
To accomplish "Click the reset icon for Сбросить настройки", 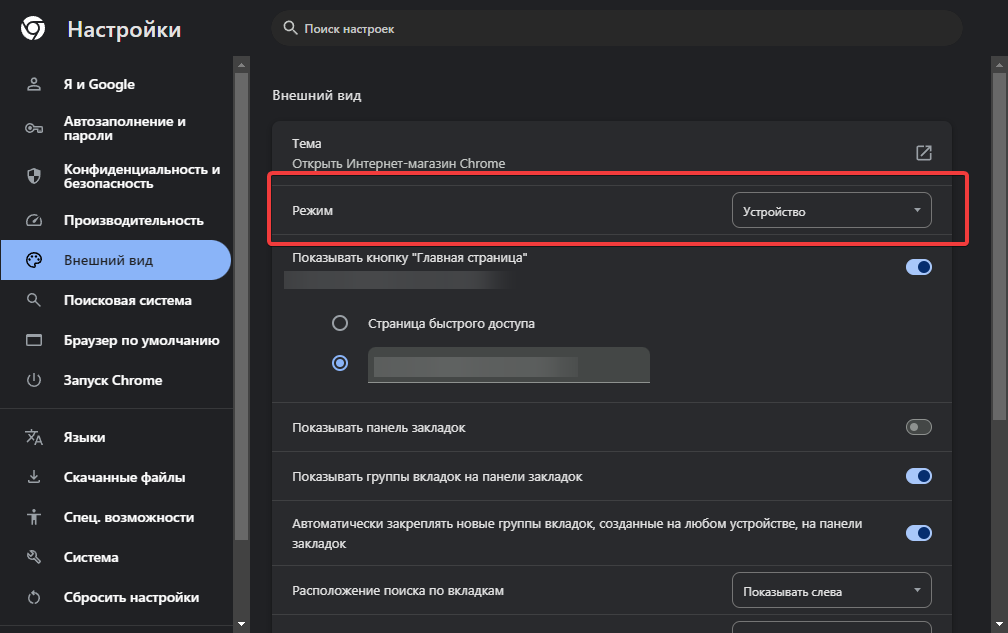I will point(33,597).
